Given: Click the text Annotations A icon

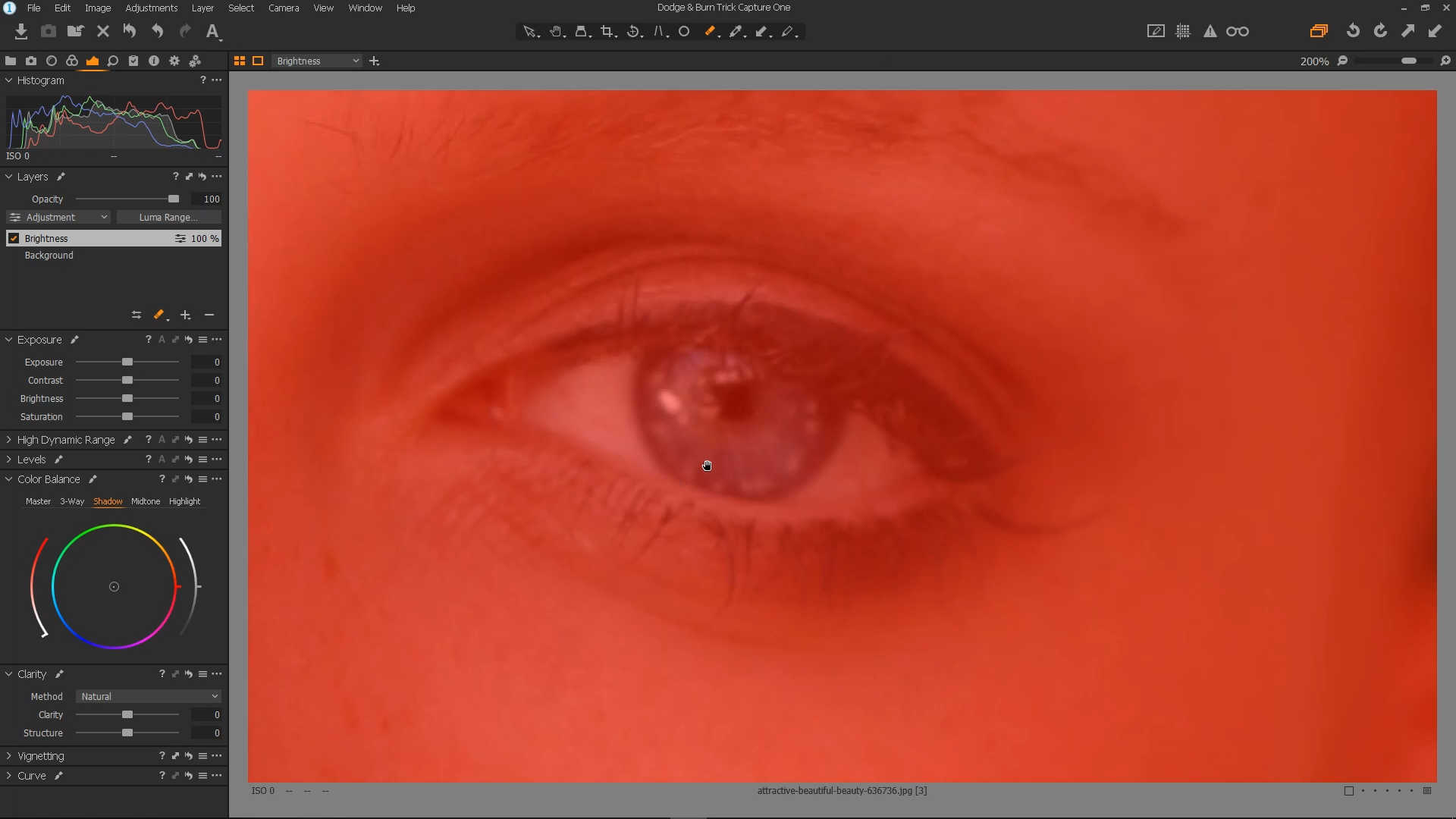Looking at the screenshot, I should [212, 31].
